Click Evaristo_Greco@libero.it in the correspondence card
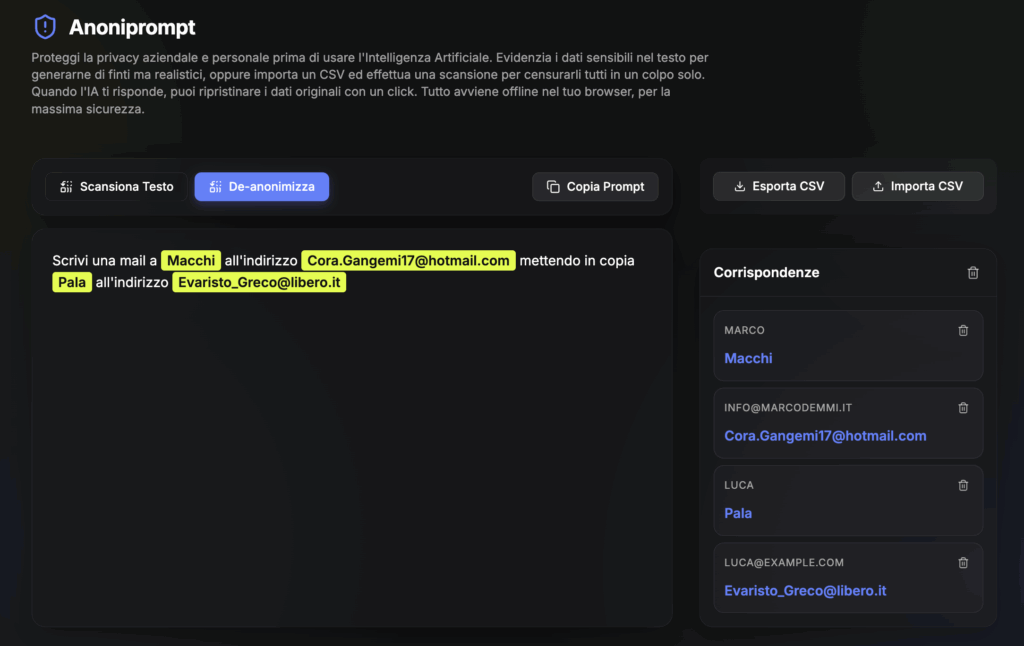The image size is (1024, 646). point(805,590)
